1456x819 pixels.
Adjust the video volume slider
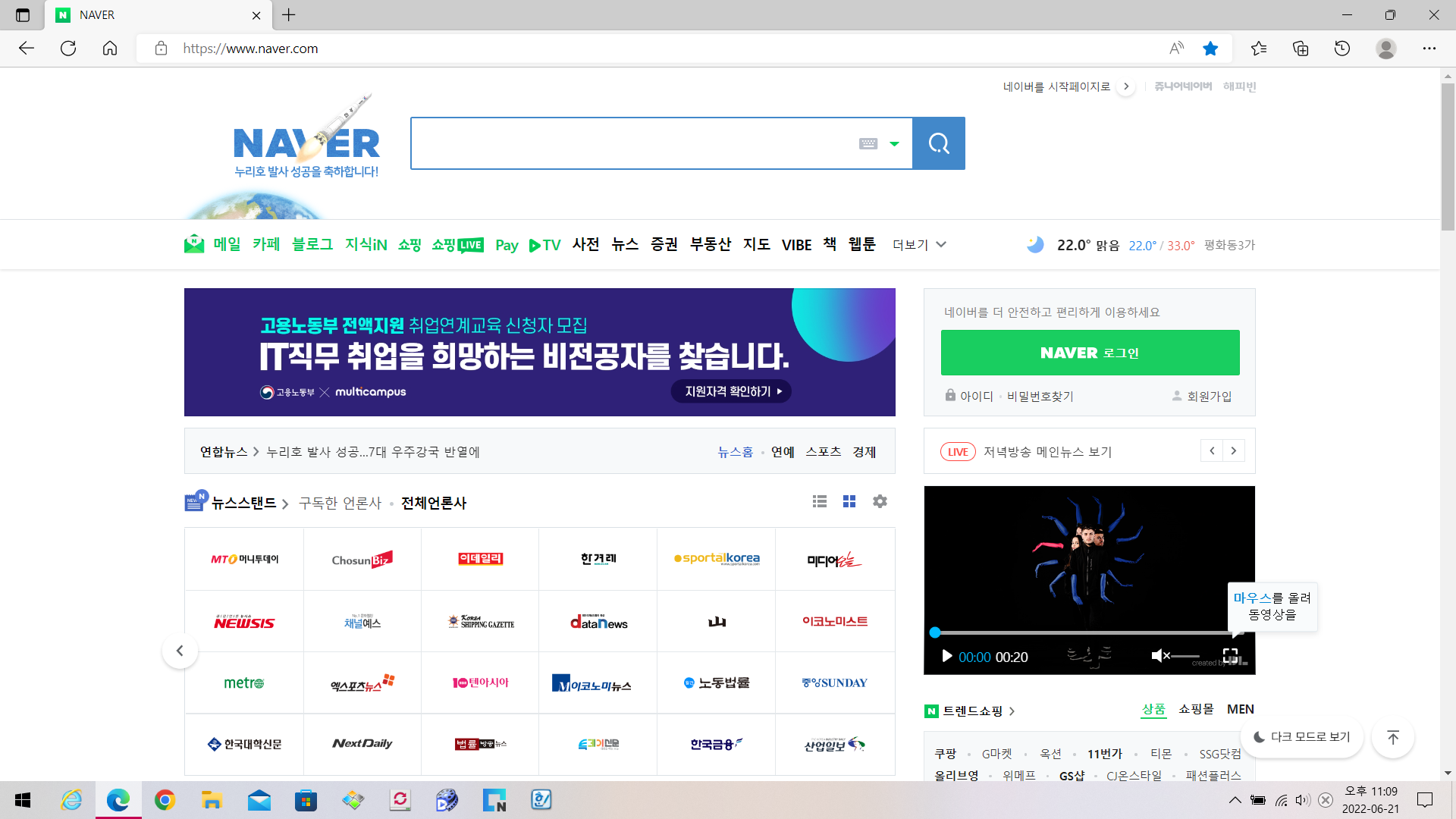point(1185,656)
